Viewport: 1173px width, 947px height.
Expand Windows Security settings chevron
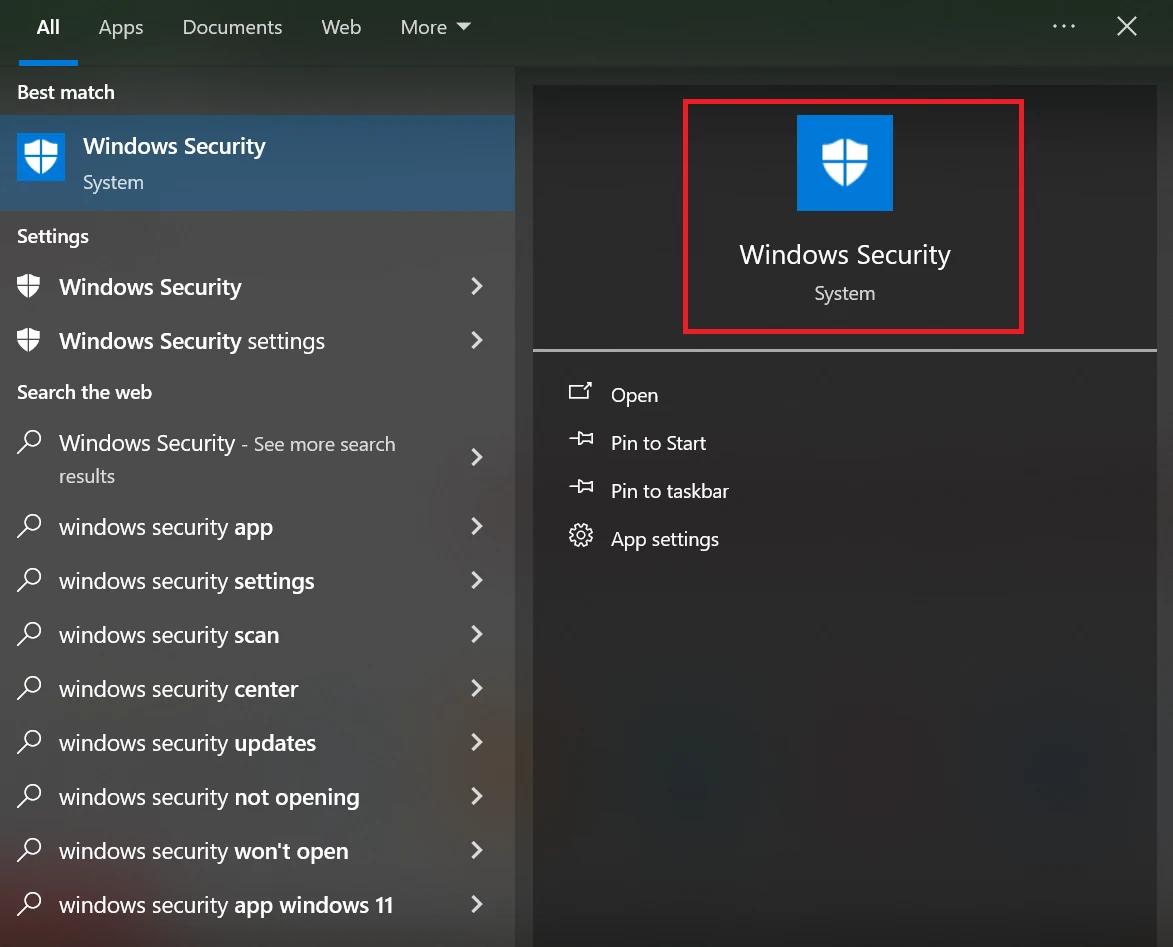tap(477, 340)
